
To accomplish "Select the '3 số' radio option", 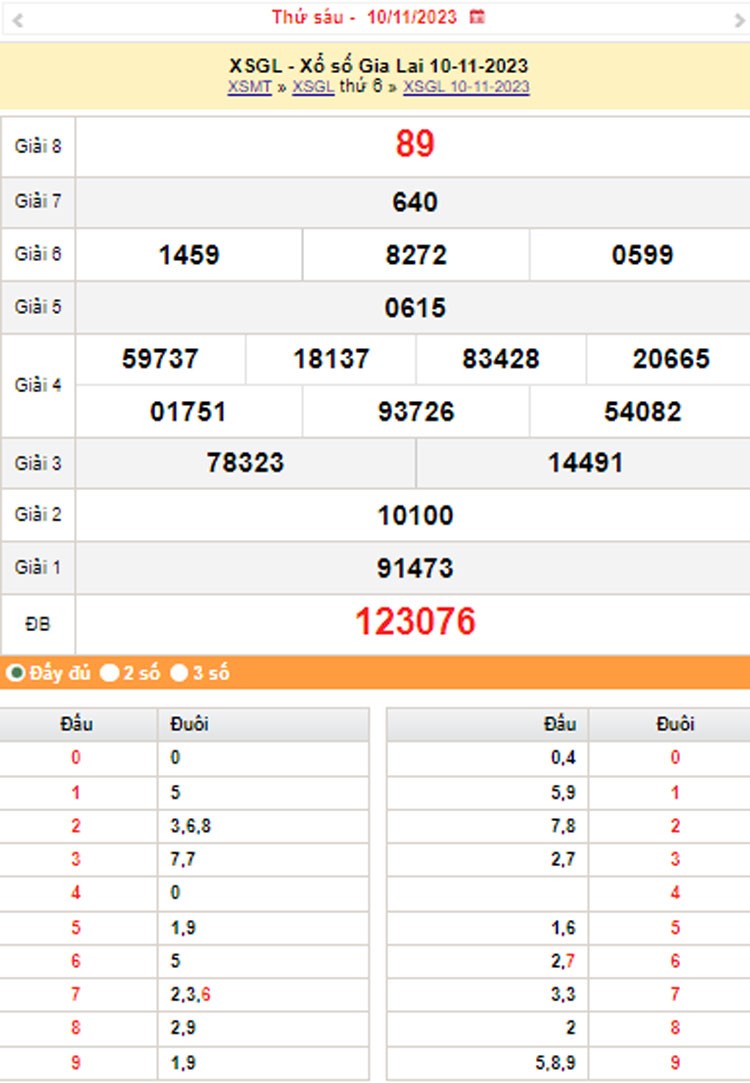I will point(179,673).
